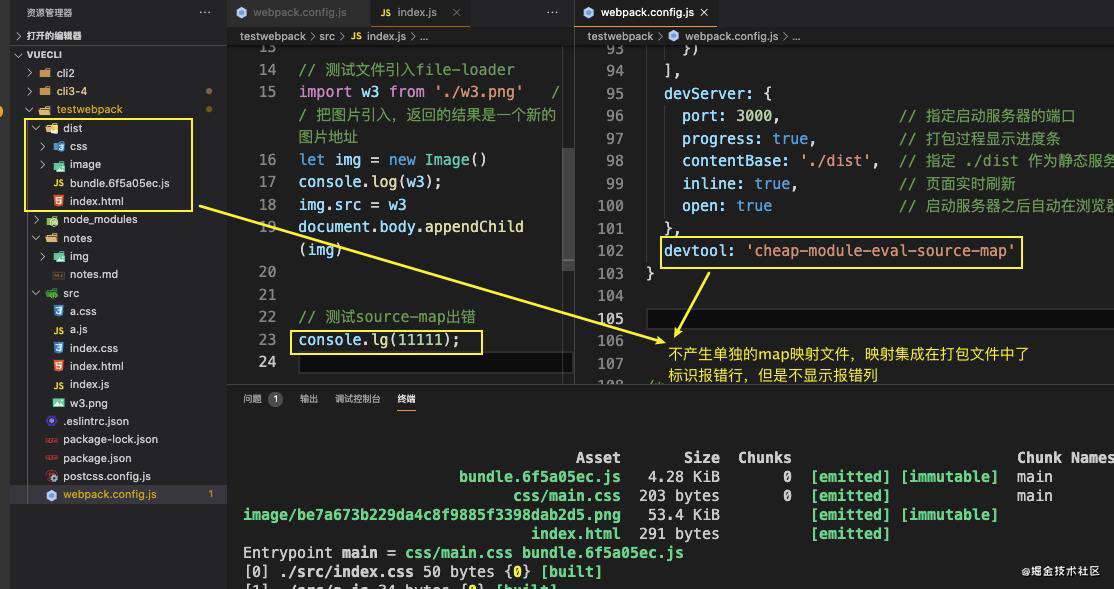Click the testwebpack breadcrumb in the right editor
This screenshot has height=589, width=1114.
click(x=620, y=36)
